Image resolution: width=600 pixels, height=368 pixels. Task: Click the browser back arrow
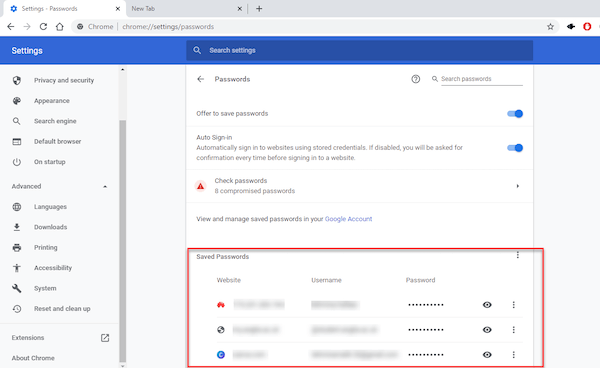[11, 27]
